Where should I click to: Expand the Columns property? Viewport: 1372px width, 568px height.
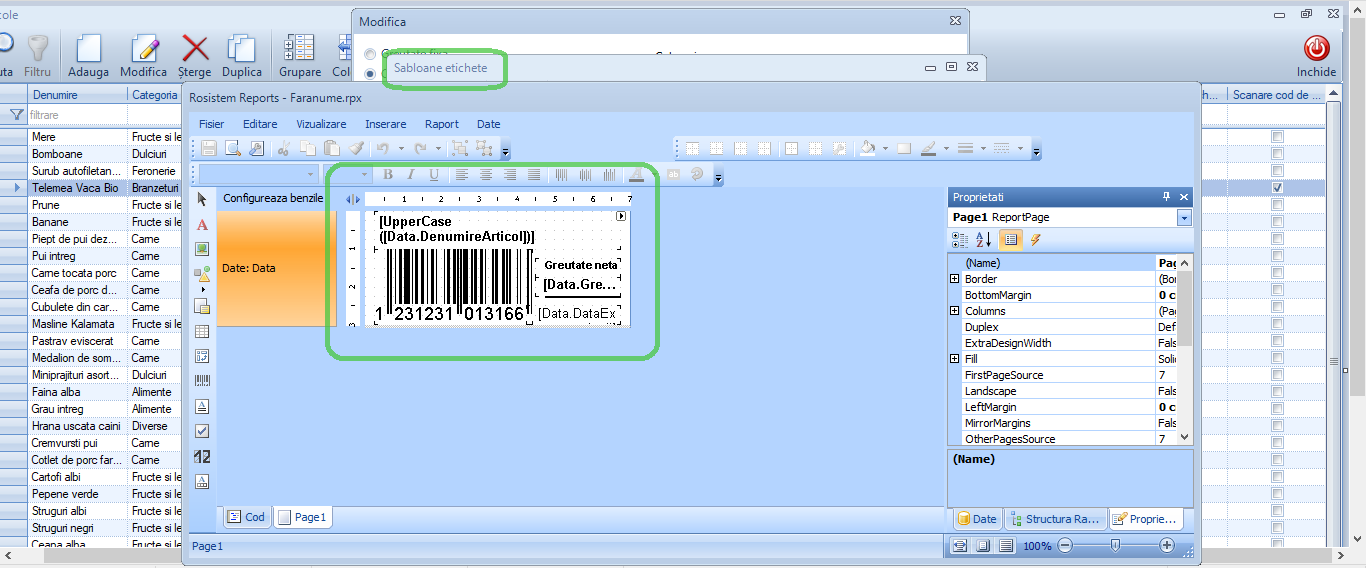[x=955, y=311]
